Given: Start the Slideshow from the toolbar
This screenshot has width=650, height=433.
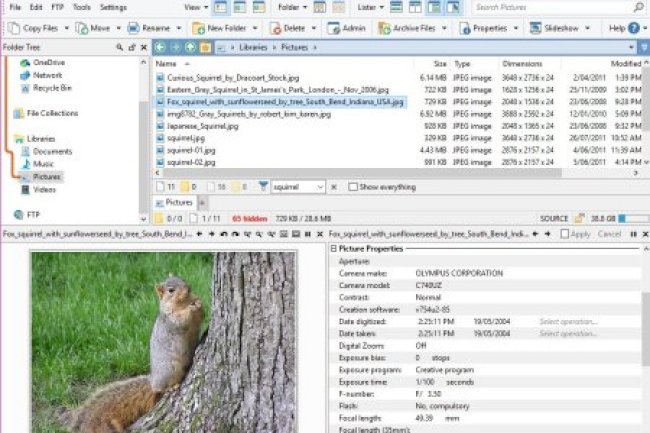Looking at the screenshot, I should tap(555, 28).
